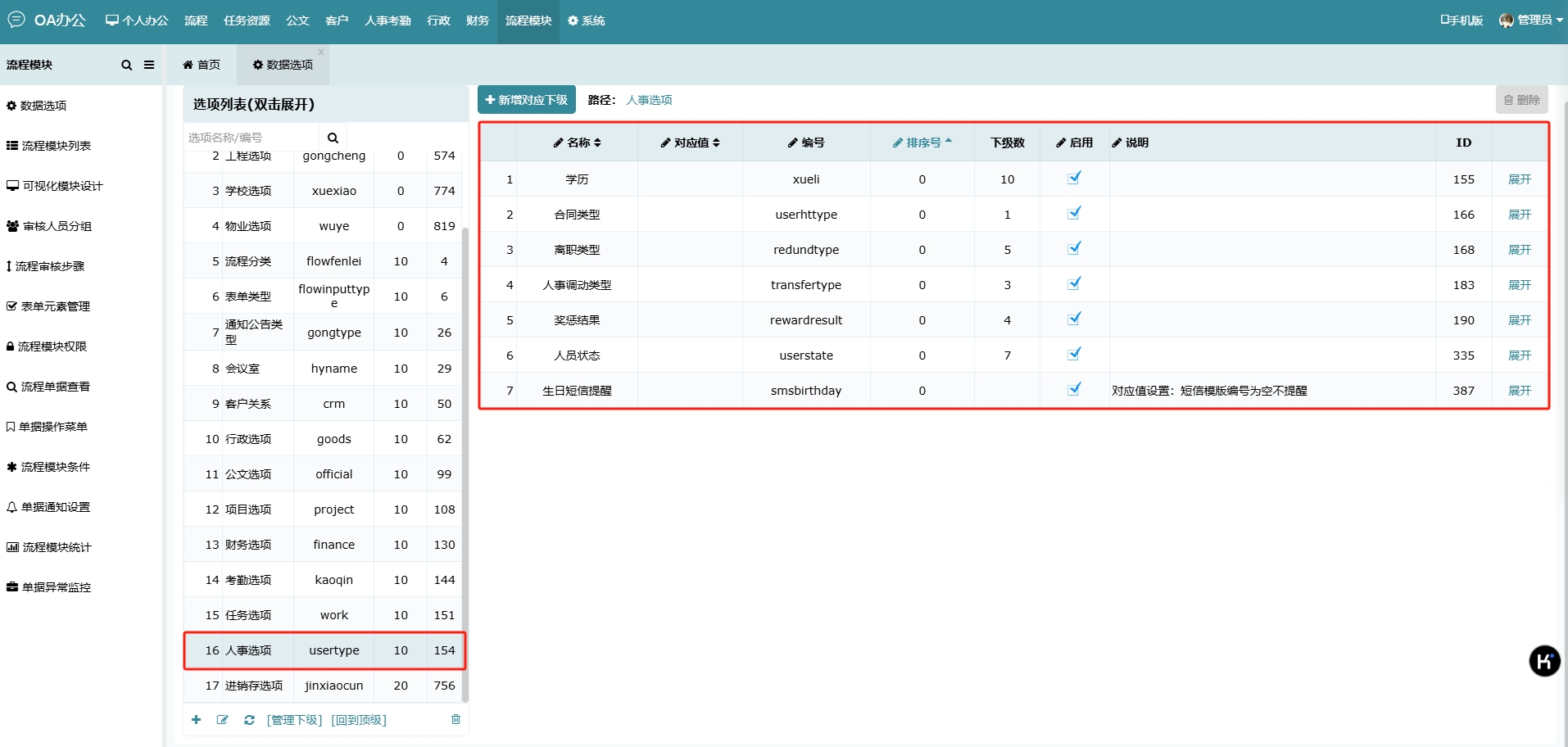Open 流程模块权限 in sidebar
Image resolution: width=1568 pixels, height=747 pixels.
(x=47, y=346)
